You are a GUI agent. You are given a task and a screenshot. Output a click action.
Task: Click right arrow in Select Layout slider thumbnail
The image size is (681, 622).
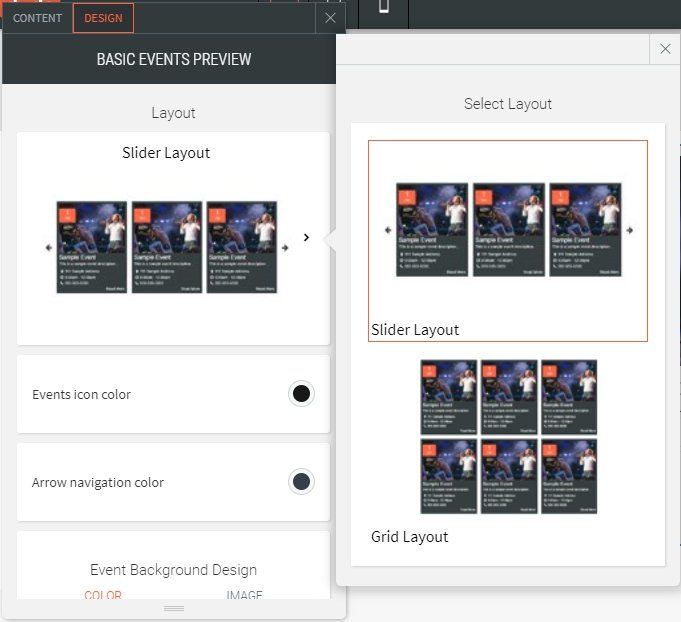tap(631, 230)
